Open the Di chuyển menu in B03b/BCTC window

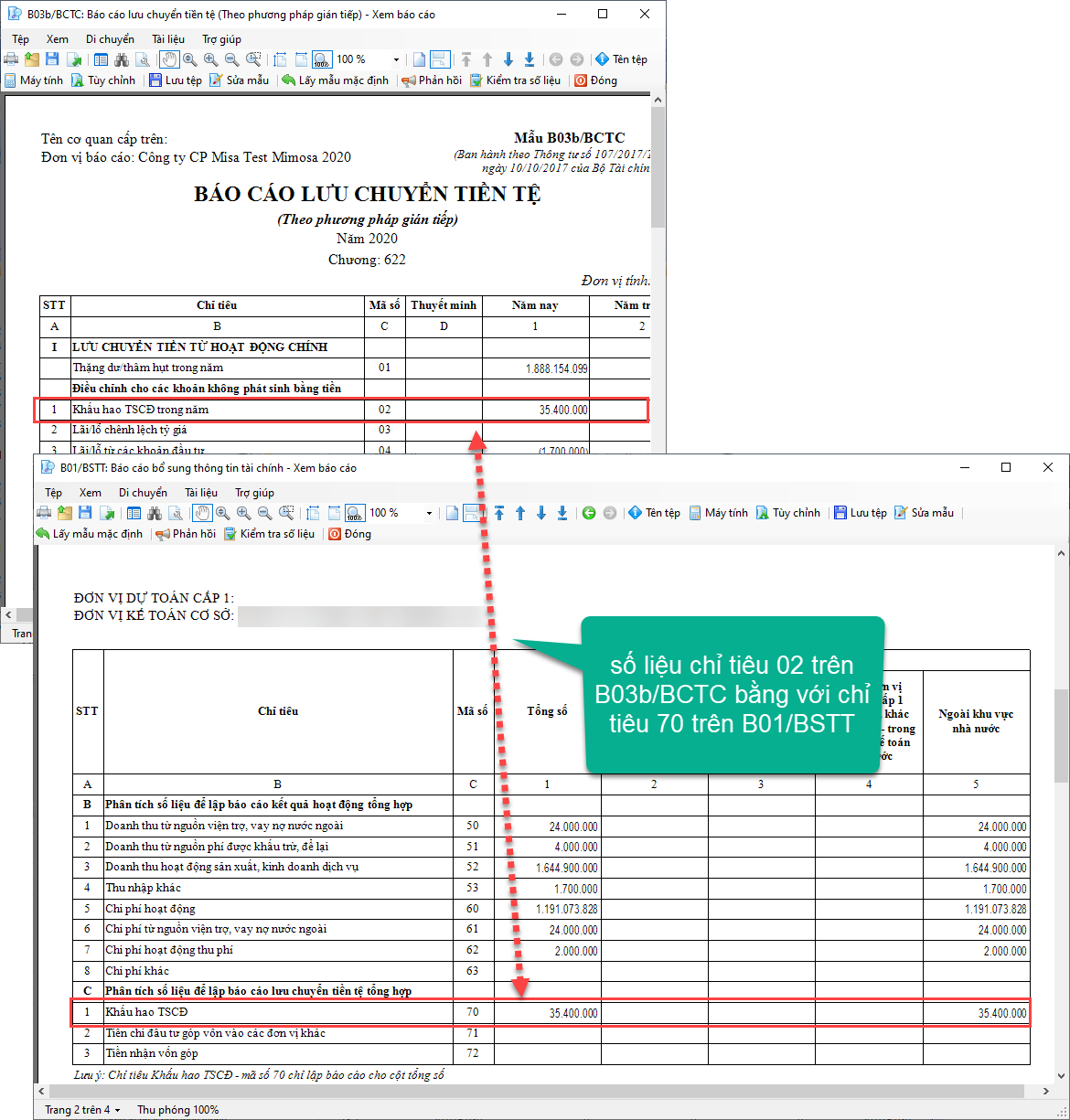pyautogui.click(x=110, y=39)
